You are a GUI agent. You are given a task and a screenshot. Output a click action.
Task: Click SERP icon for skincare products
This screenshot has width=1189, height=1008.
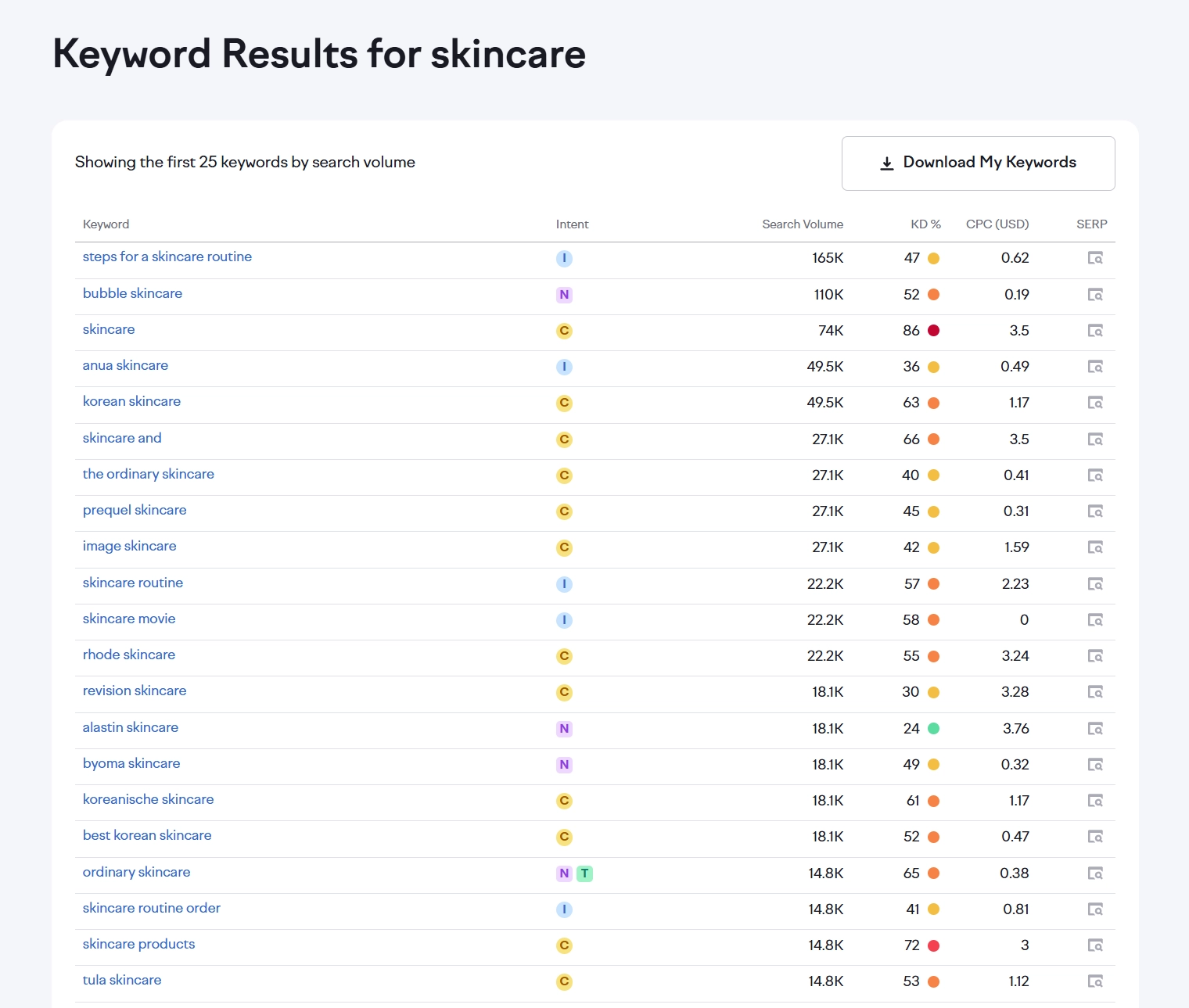tap(1095, 945)
